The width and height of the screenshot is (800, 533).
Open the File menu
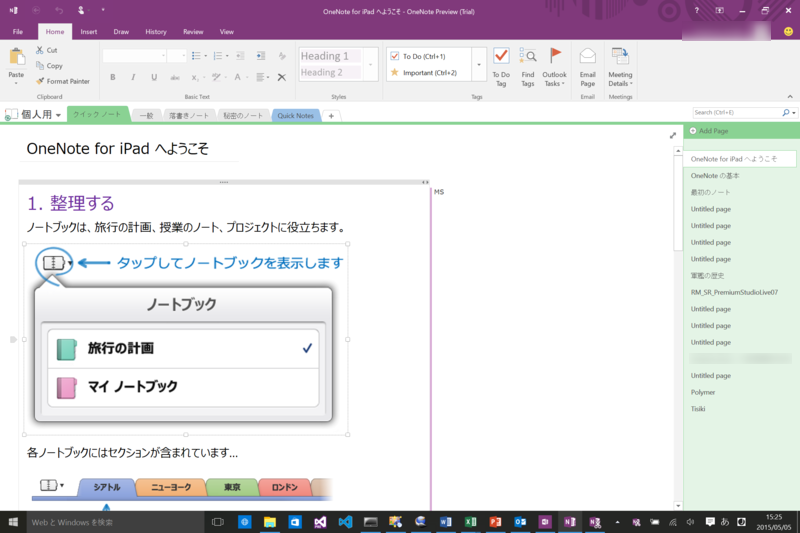pos(18,32)
